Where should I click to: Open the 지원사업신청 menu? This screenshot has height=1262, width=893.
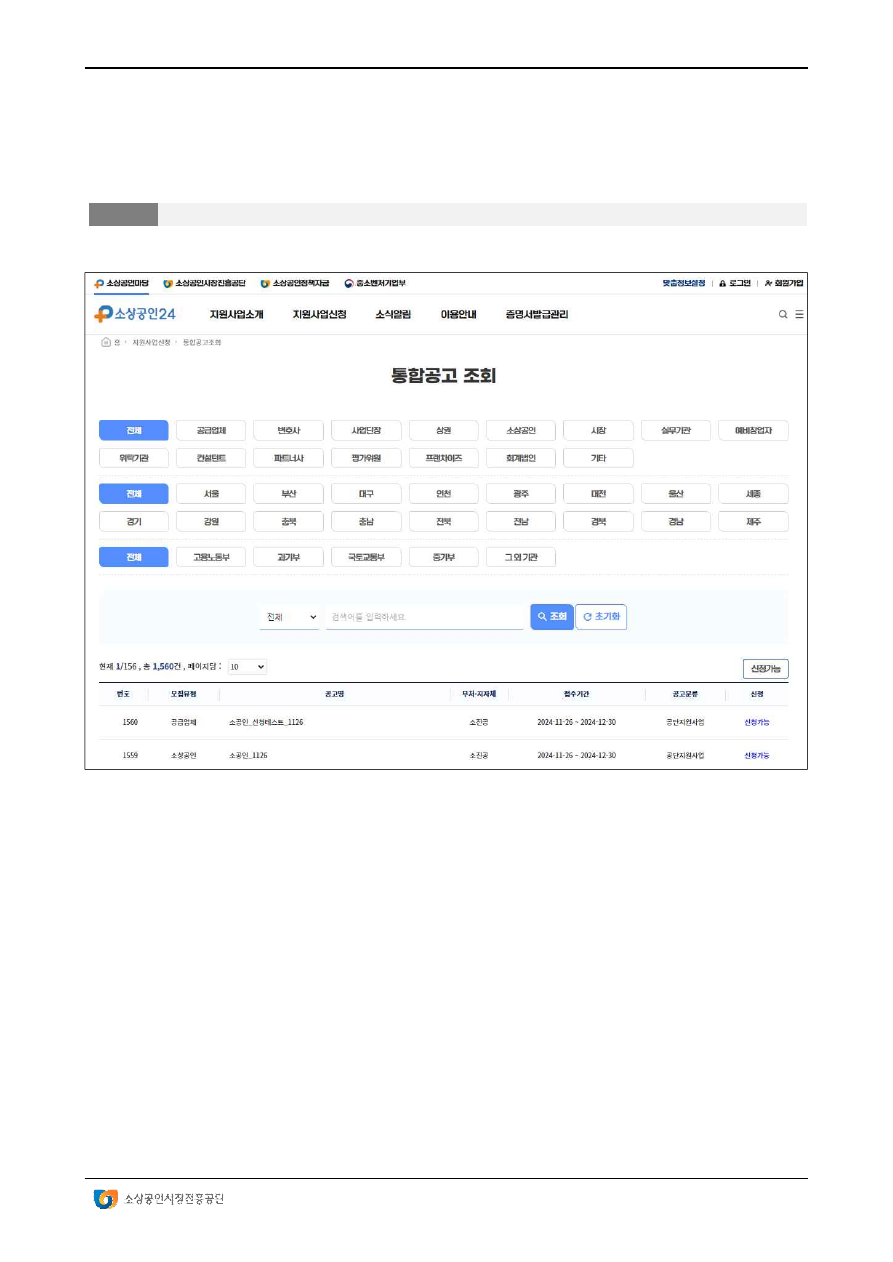pyautogui.click(x=319, y=314)
